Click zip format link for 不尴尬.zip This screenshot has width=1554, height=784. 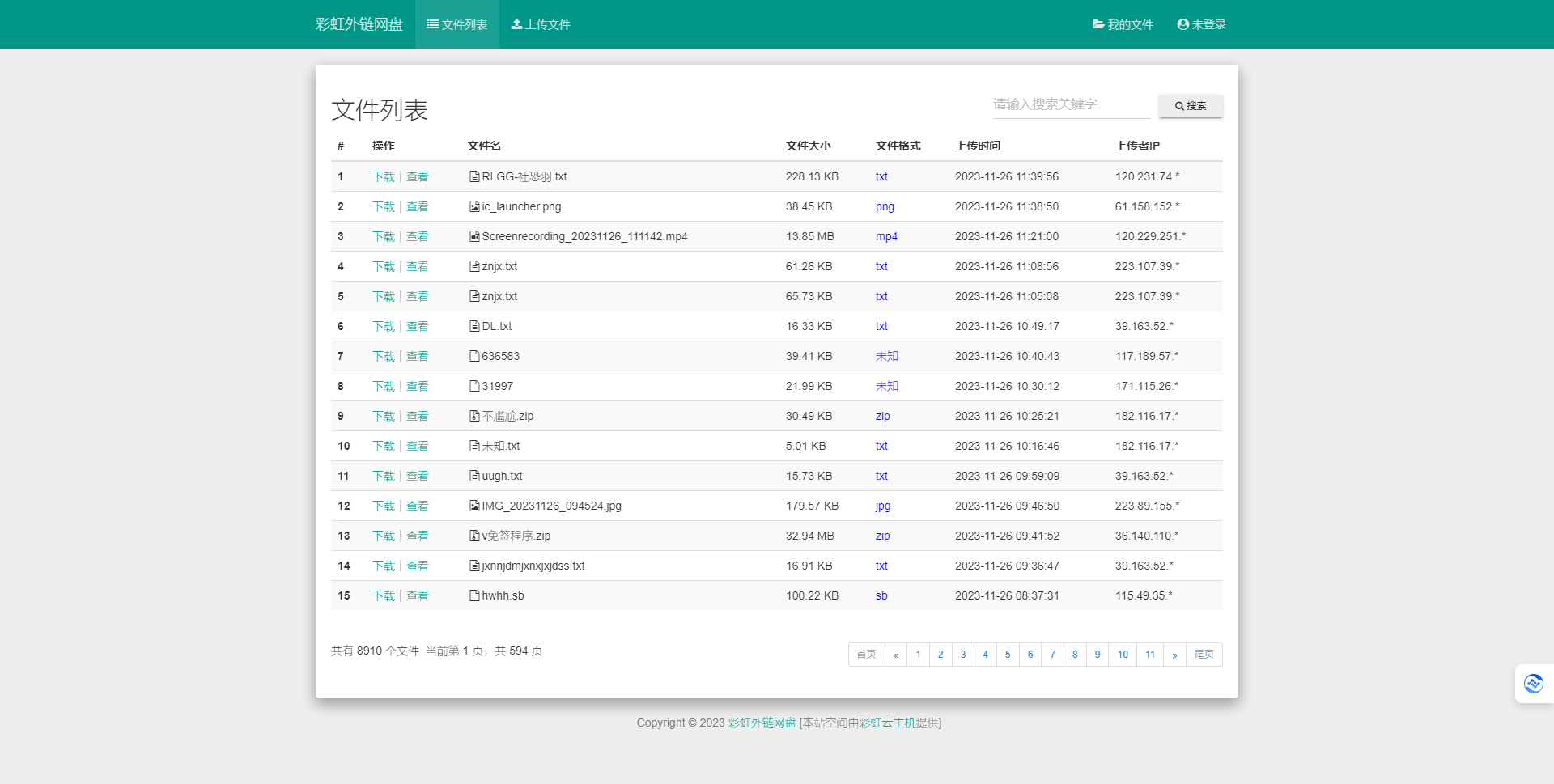883,416
